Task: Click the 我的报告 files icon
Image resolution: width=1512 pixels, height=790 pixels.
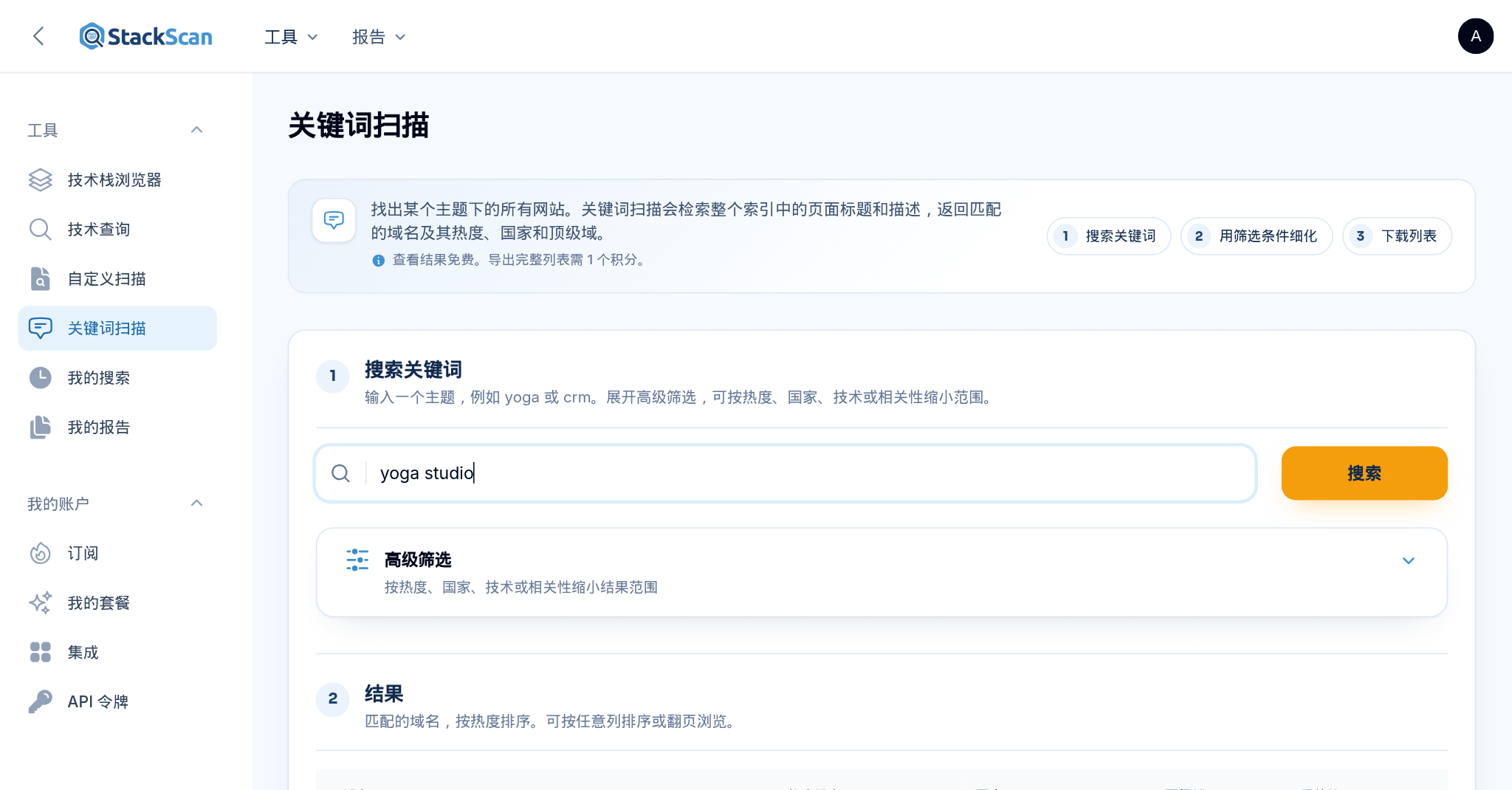Action: (41, 427)
